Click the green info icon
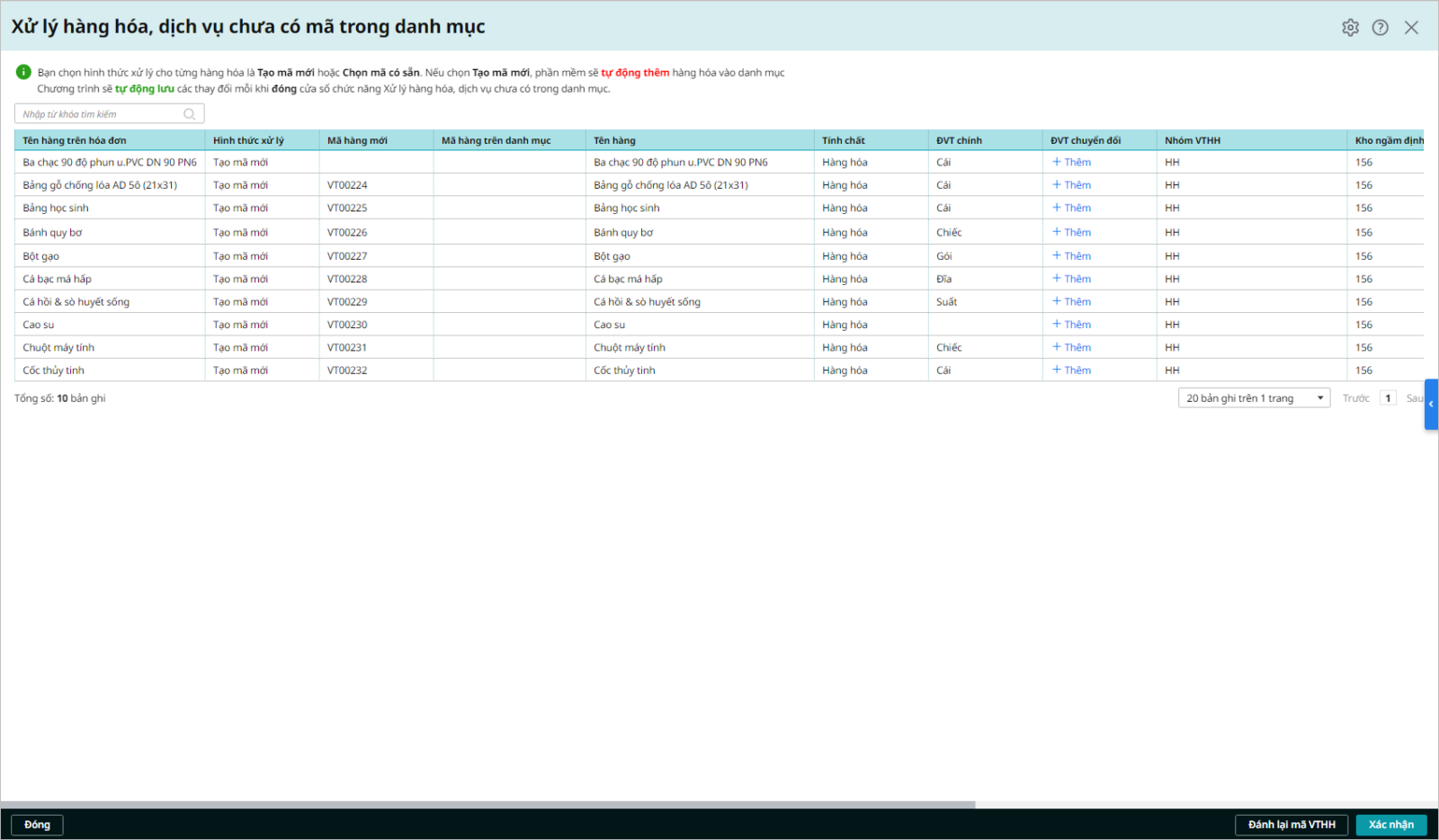This screenshot has width=1439, height=840. pyautogui.click(x=23, y=72)
